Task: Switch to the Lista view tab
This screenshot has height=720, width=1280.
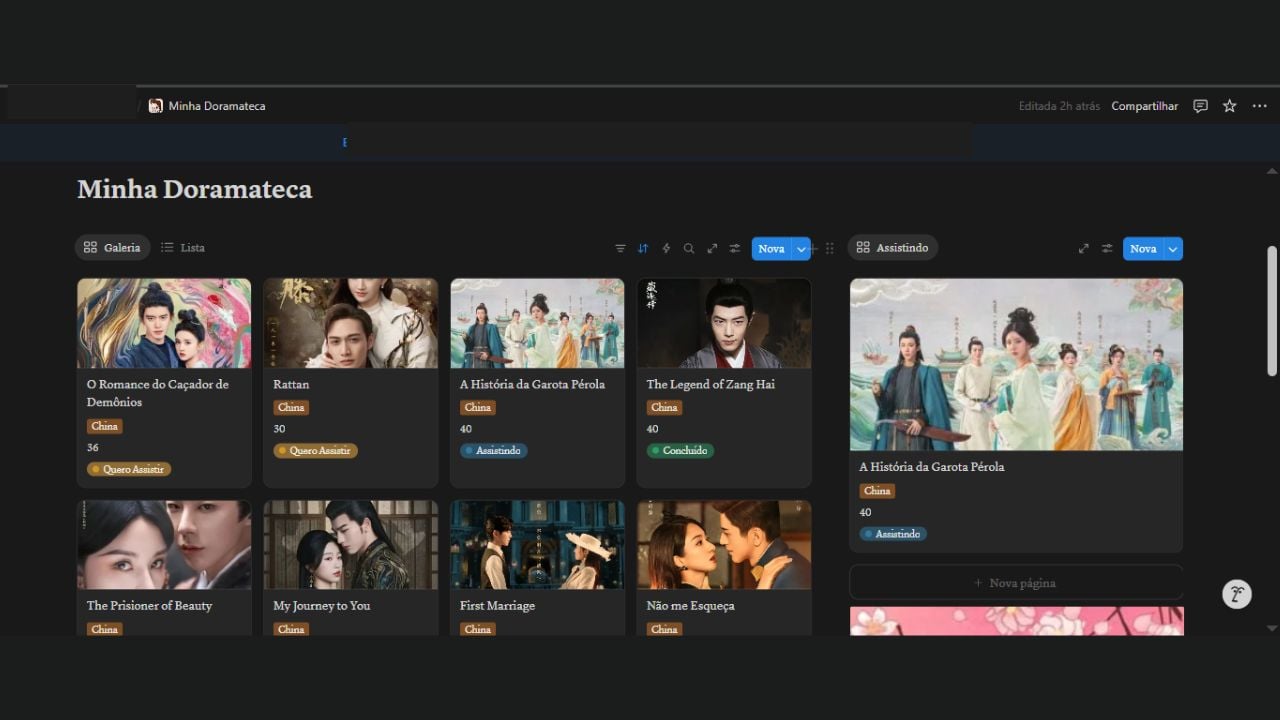Action: point(183,248)
